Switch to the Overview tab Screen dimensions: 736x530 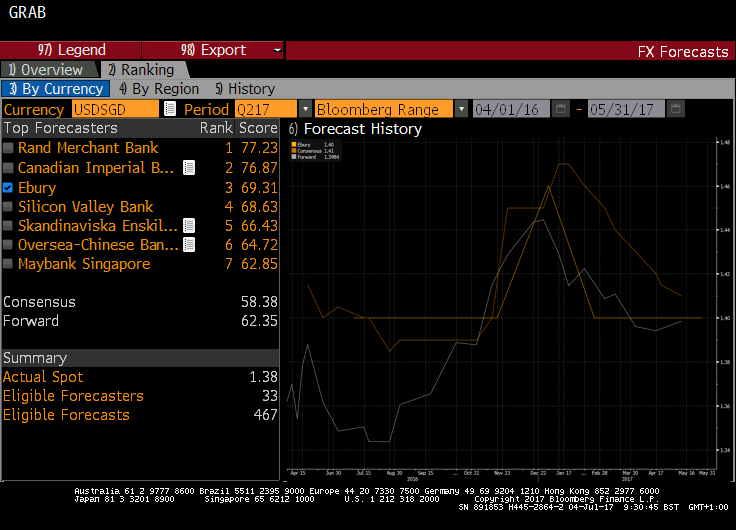pos(50,69)
